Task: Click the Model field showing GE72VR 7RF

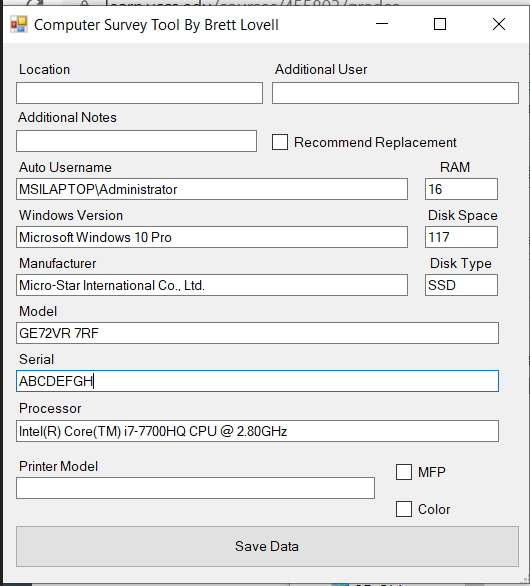Action: [258, 333]
